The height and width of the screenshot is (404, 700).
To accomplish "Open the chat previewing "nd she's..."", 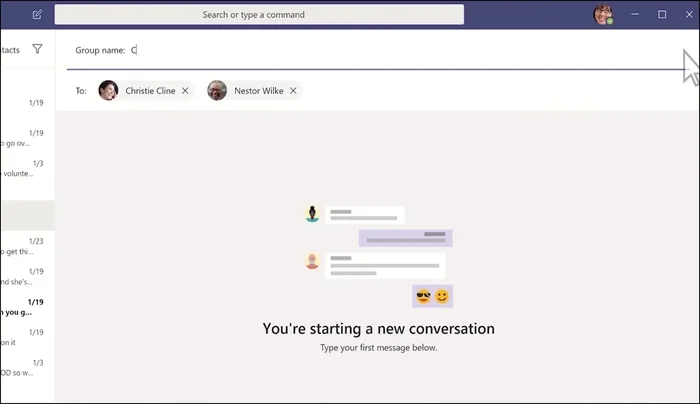I will coord(27,277).
